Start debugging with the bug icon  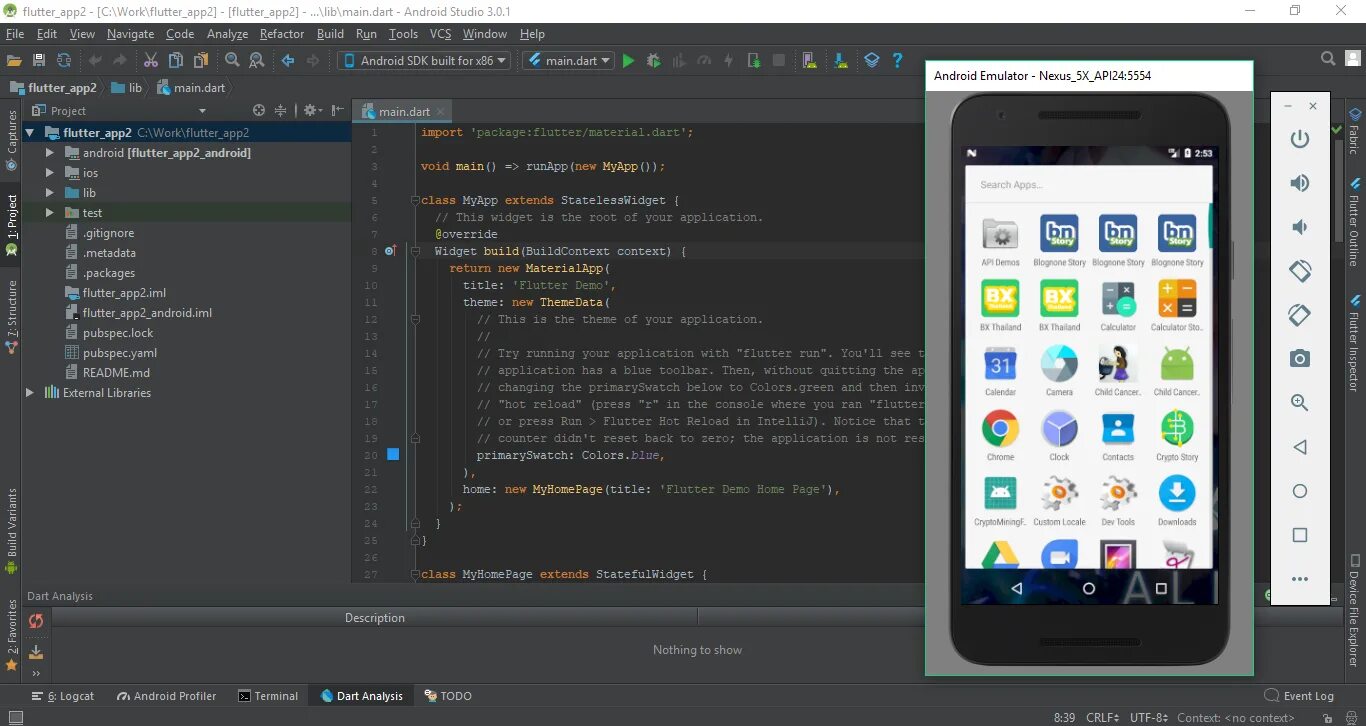pos(653,61)
